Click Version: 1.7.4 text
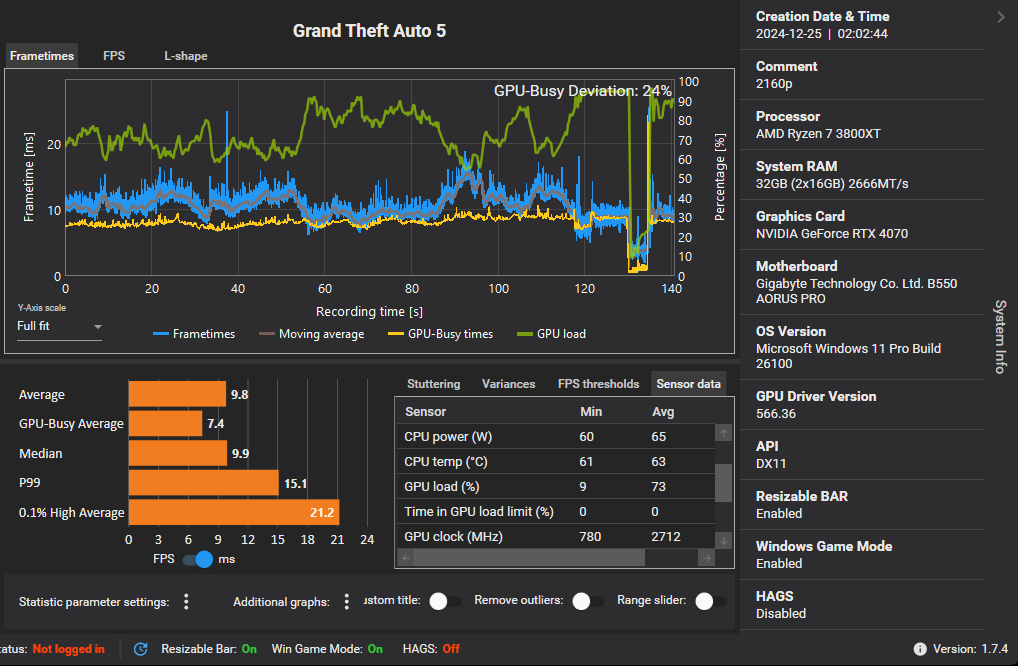Screen dimensions: 1018x666 970,649
